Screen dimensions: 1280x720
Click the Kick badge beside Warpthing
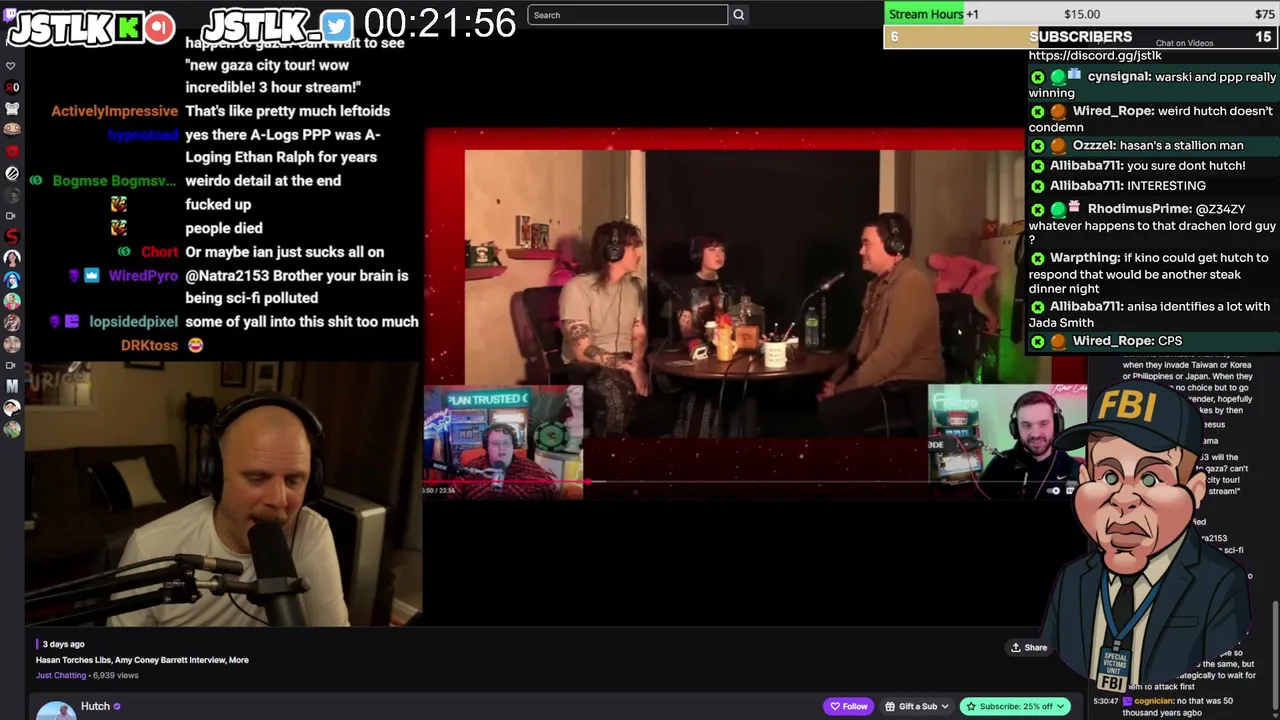point(1037,258)
